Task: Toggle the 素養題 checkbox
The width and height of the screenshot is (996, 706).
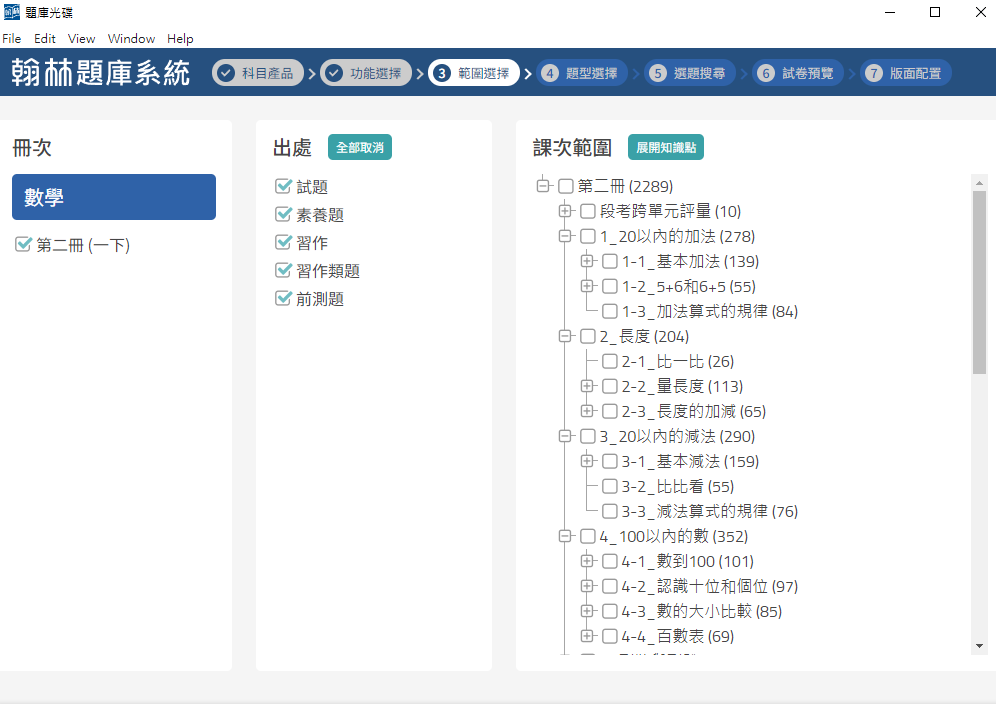Action: (x=283, y=215)
